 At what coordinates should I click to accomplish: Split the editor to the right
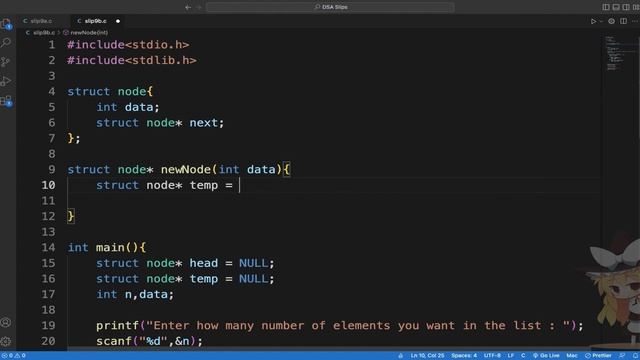623,21
